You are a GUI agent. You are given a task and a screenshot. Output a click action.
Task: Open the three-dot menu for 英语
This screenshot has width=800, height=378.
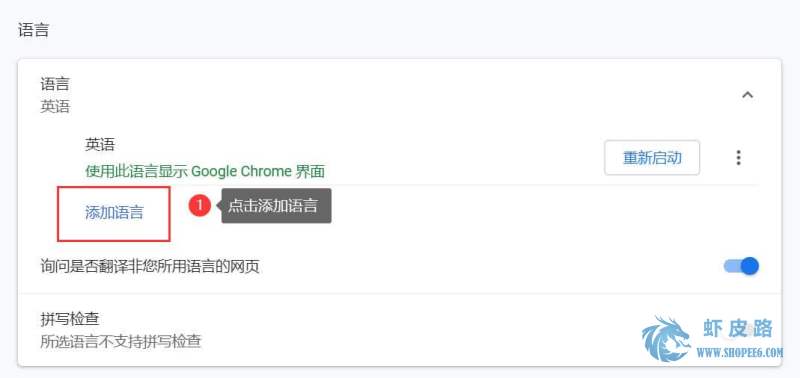coord(738,158)
